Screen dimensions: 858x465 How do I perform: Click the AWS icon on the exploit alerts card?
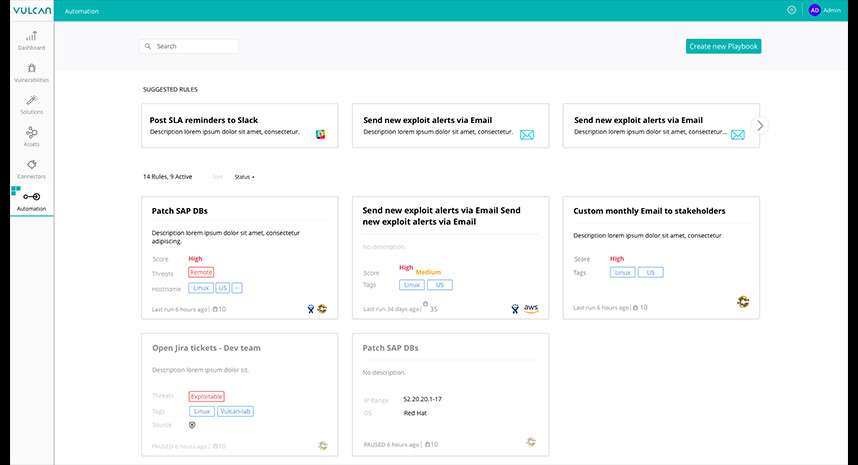tap(531, 309)
